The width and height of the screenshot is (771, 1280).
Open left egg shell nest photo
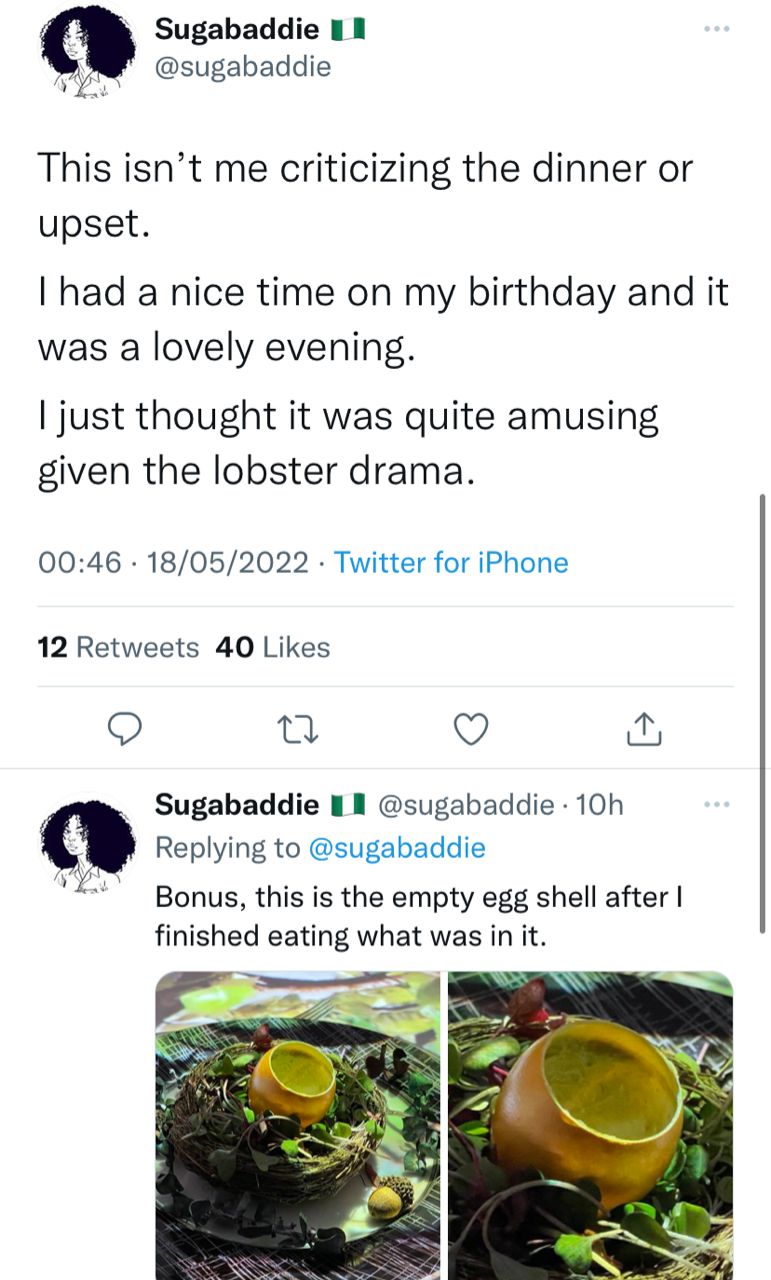[x=297, y=1125]
